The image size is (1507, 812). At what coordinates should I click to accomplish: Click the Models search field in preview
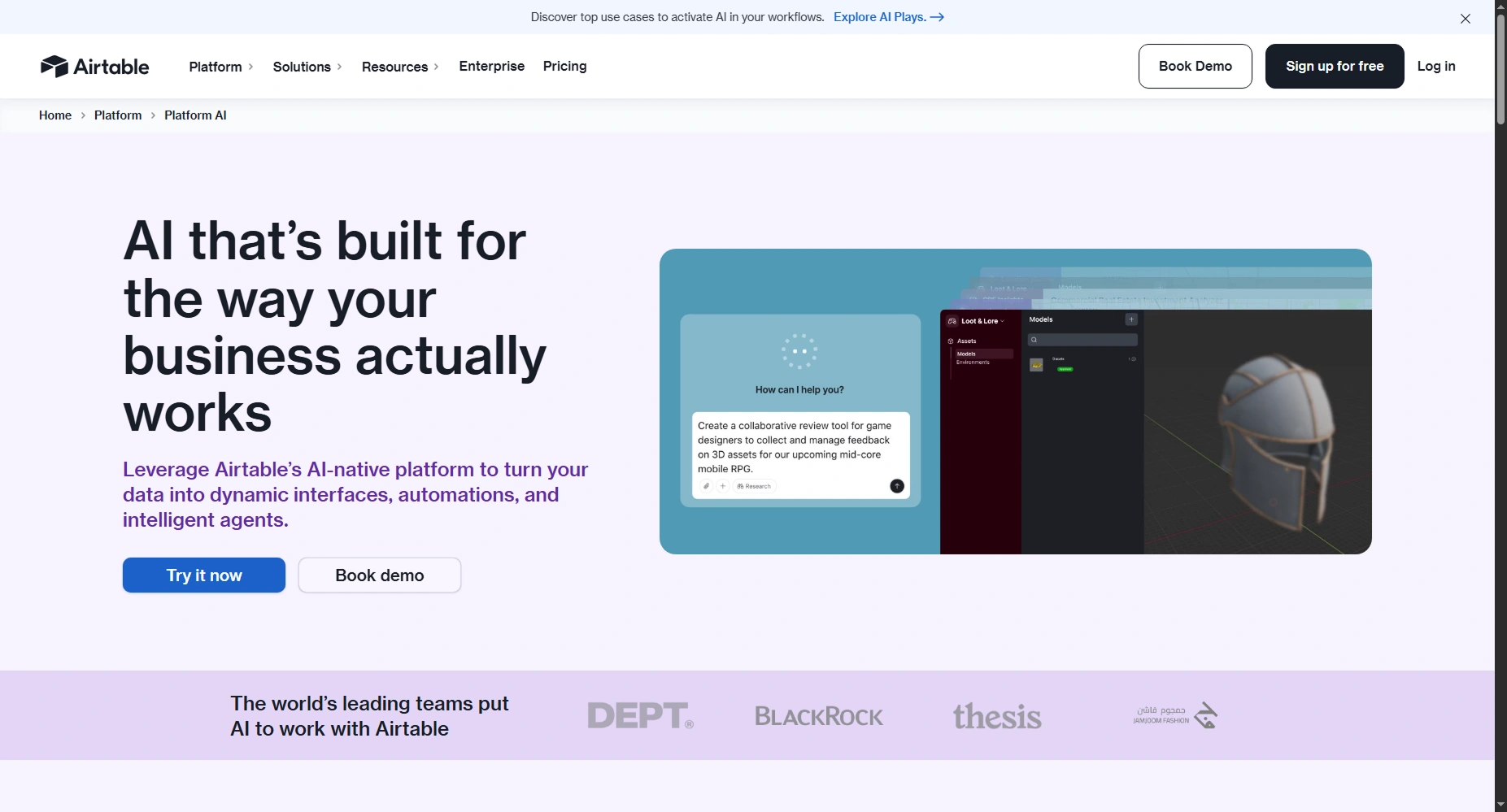pyautogui.click(x=1083, y=340)
